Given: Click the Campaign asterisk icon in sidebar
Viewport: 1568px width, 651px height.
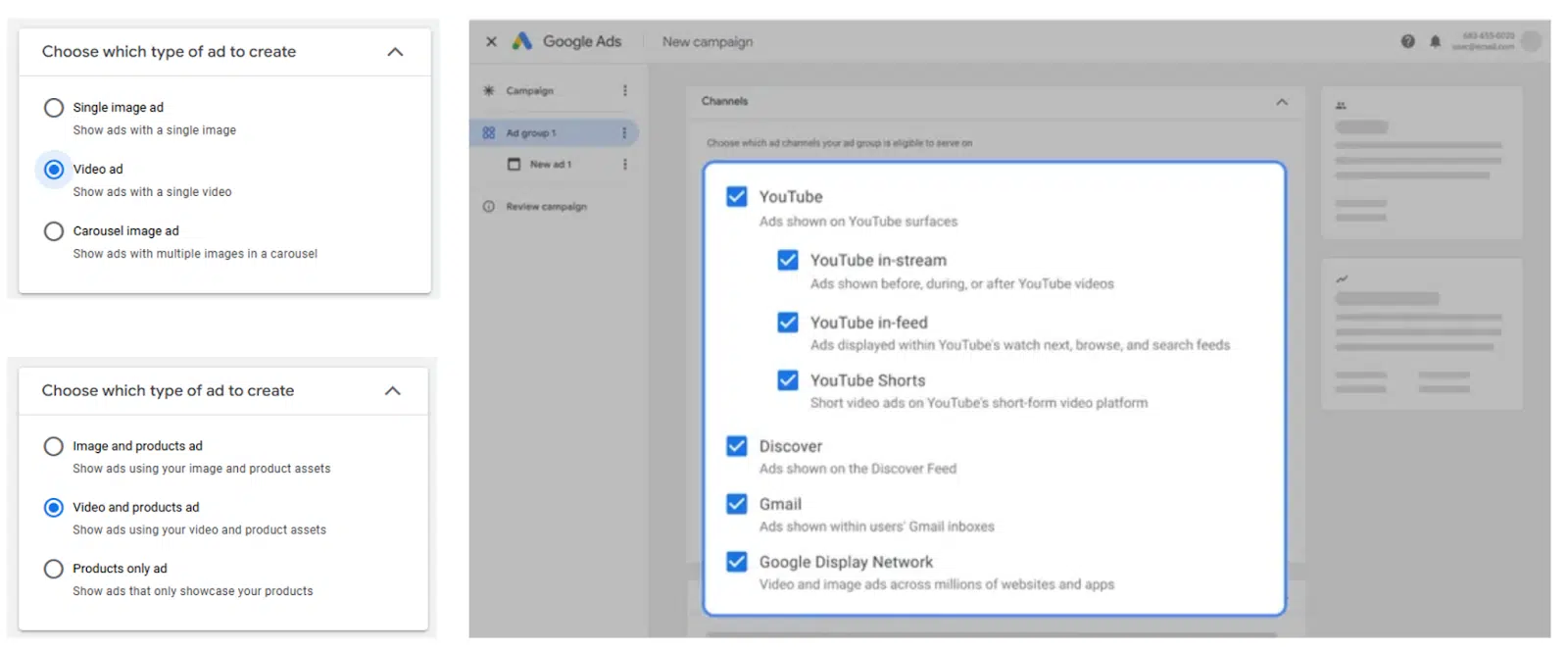Looking at the screenshot, I should 488,90.
